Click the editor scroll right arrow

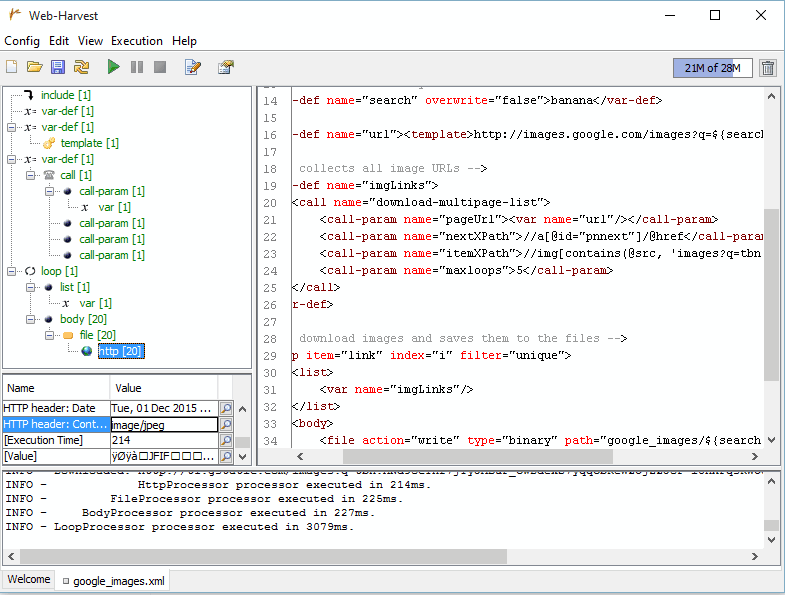pyautogui.click(x=755, y=457)
